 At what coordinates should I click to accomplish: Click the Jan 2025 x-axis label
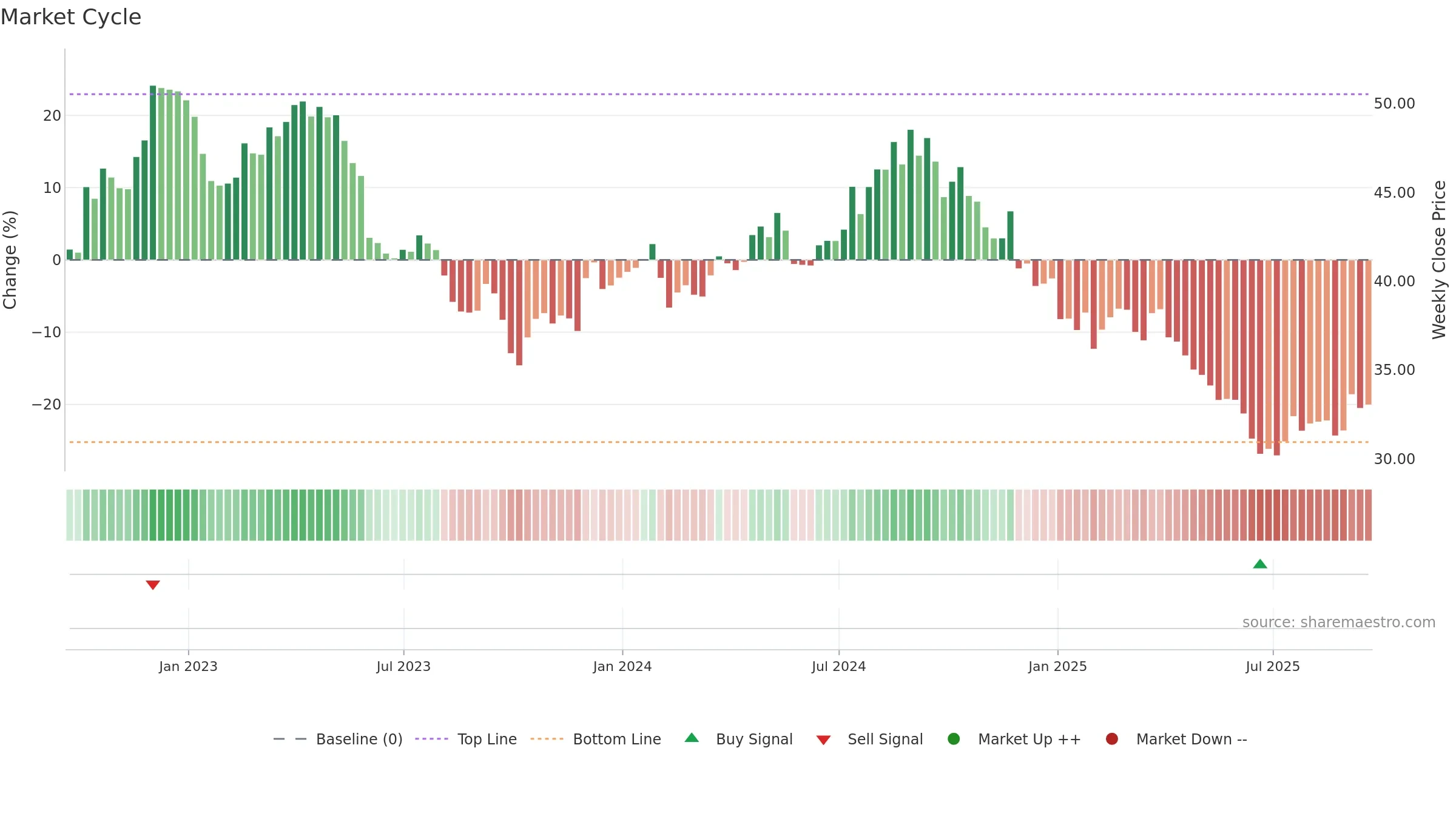(x=1057, y=667)
